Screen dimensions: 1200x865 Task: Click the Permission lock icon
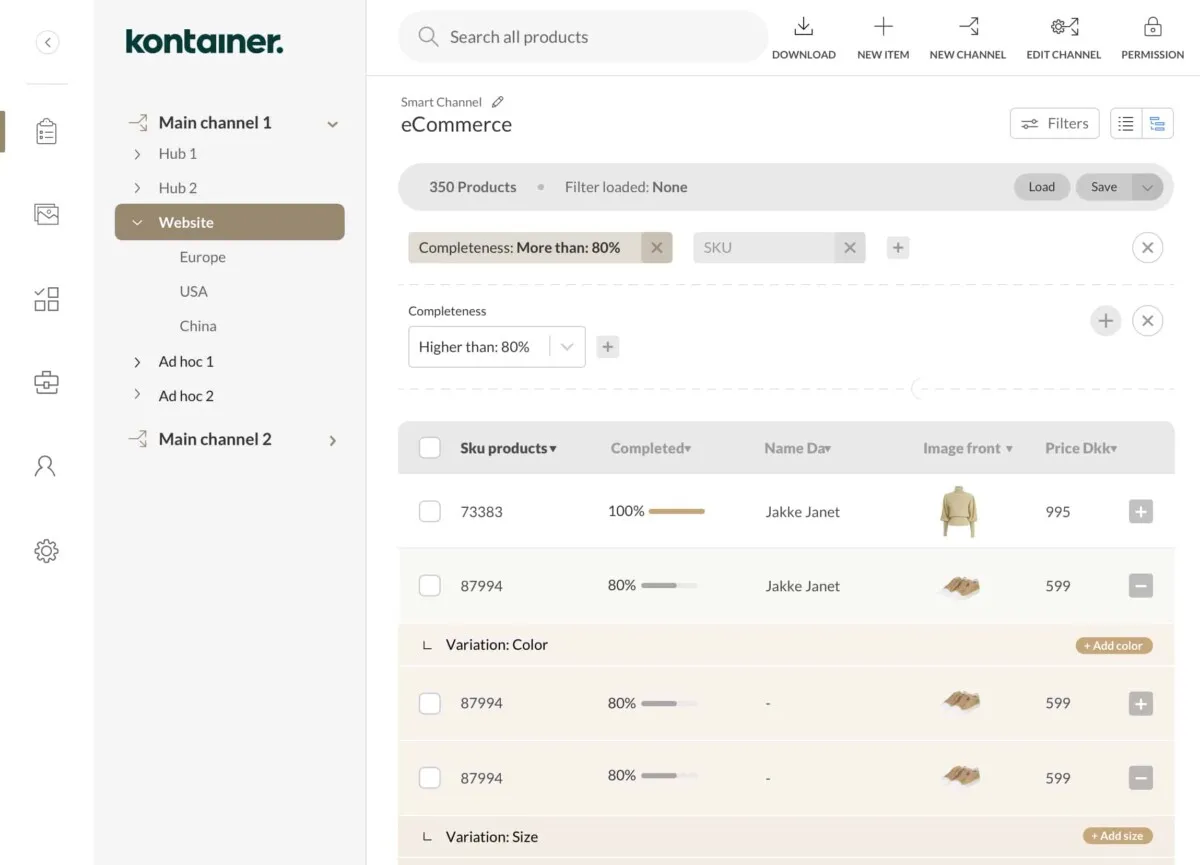[1152, 27]
